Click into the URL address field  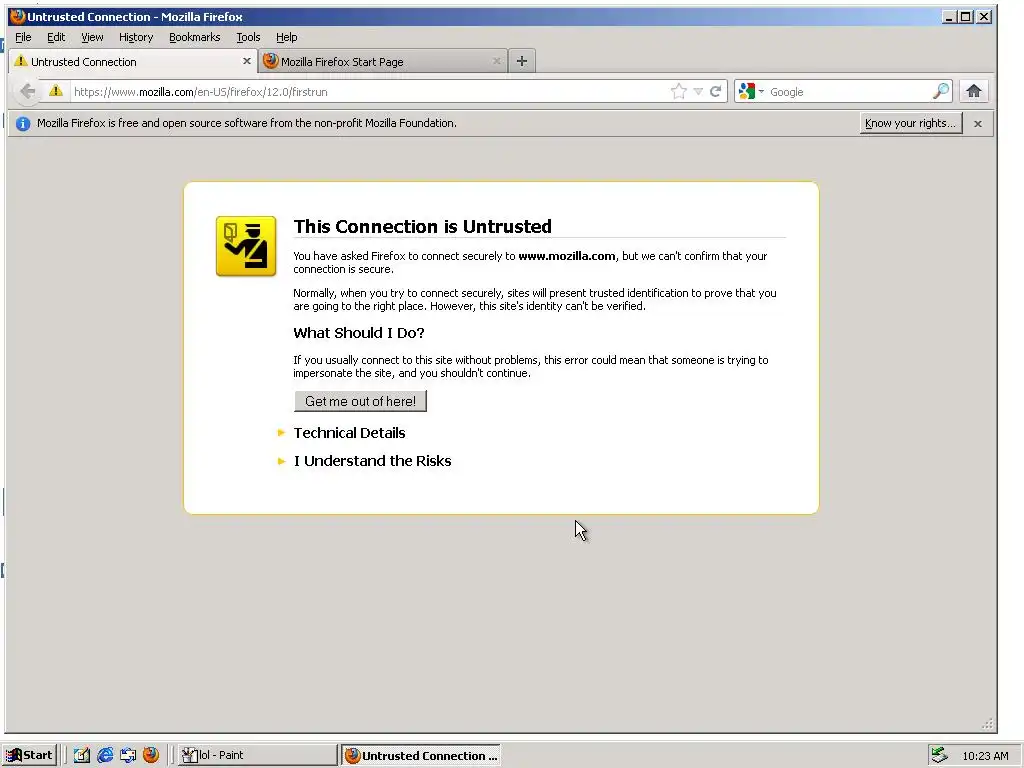click(x=369, y=91)
